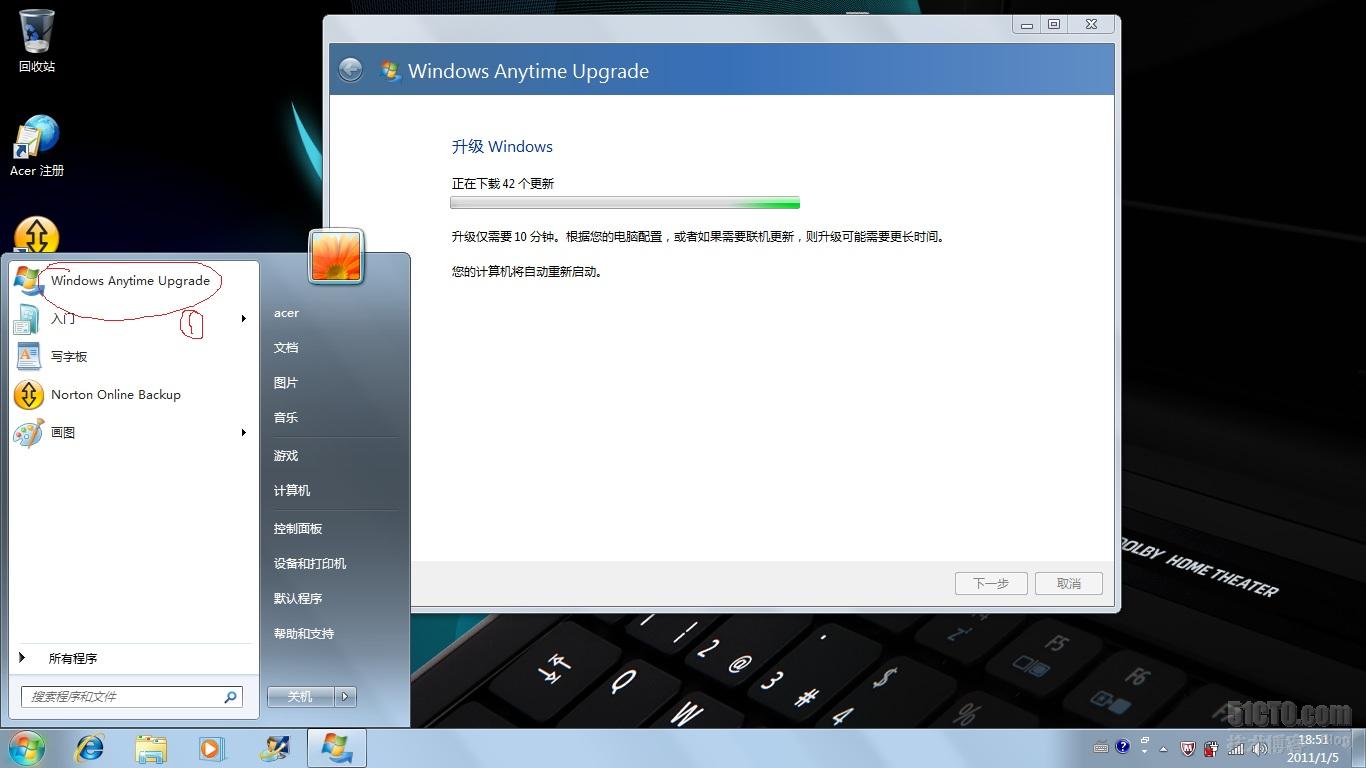Open 游戏 in Start menu
This screenshot has width=1366, height=768.
286,456
